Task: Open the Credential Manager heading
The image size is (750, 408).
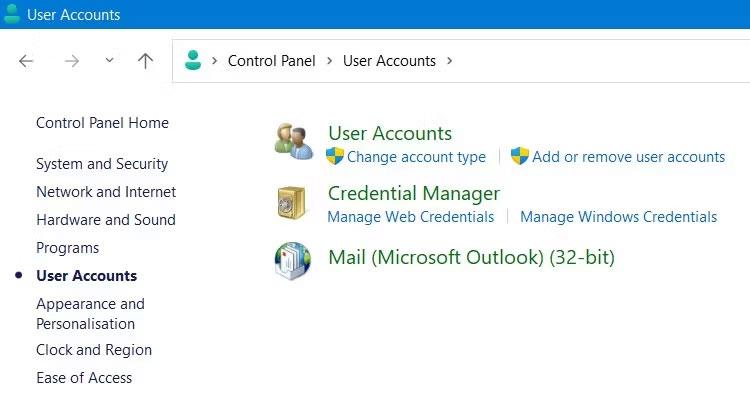Action: point(414,194)
